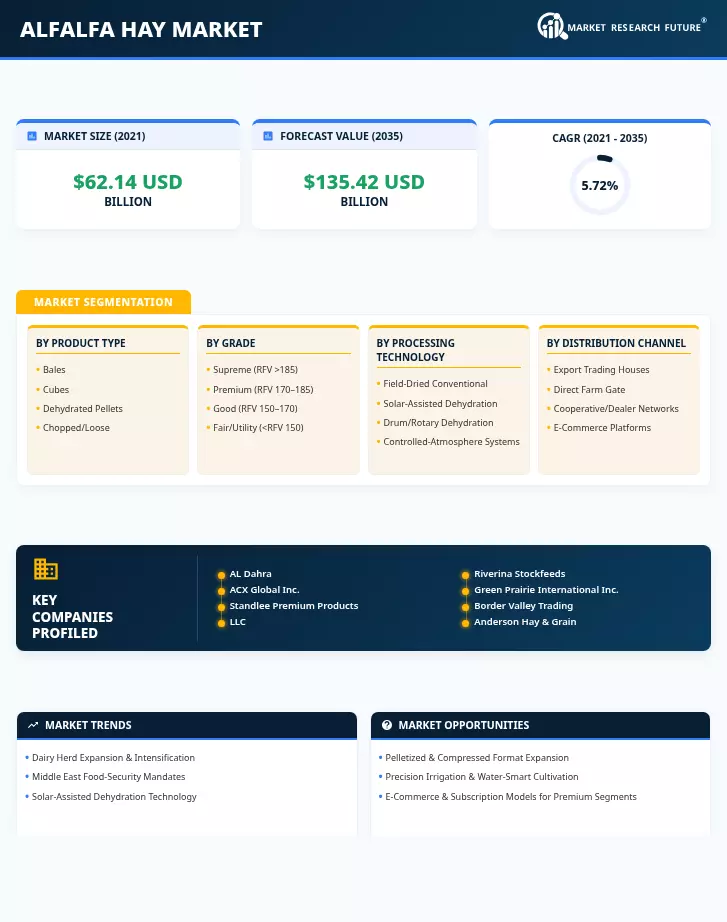Click Solar-Assisted Dehydration Technology trend

tap(114, 797)
